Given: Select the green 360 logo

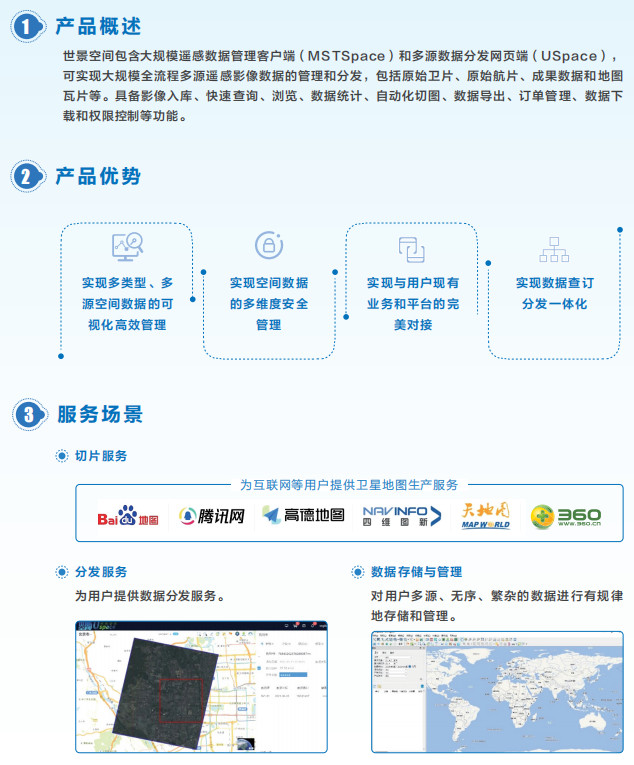Looking at the screenshot, I should (x=566, y=516).
